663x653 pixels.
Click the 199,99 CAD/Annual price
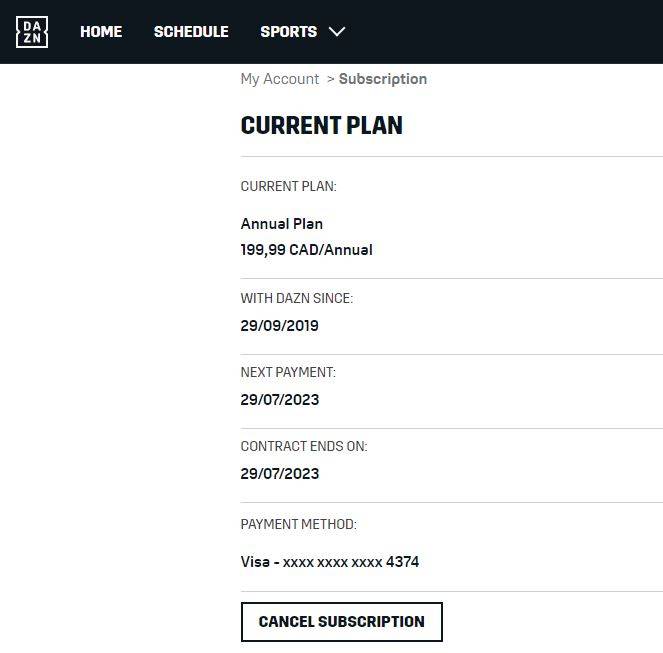click(306, 250)
